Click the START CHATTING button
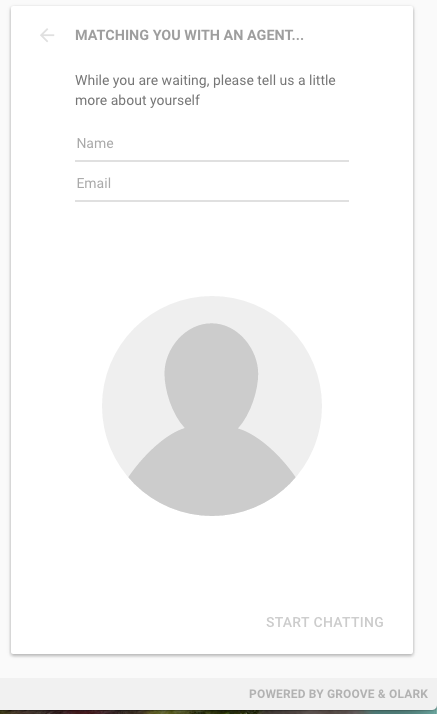Screen dimensions: 437x714 click(x=325, y=622)
